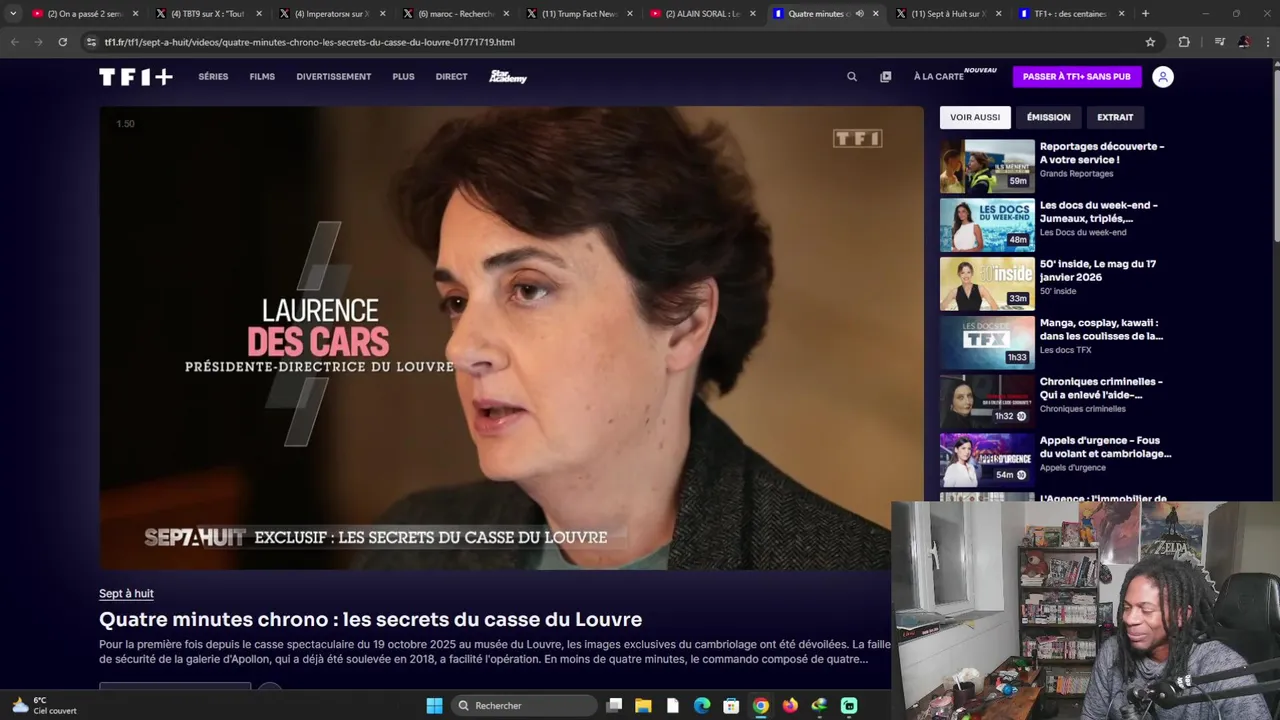Screen dimensions: 1280x720
Task: Click the Les docs TFX 1h33 thumbnail
Action: [987, 343]
